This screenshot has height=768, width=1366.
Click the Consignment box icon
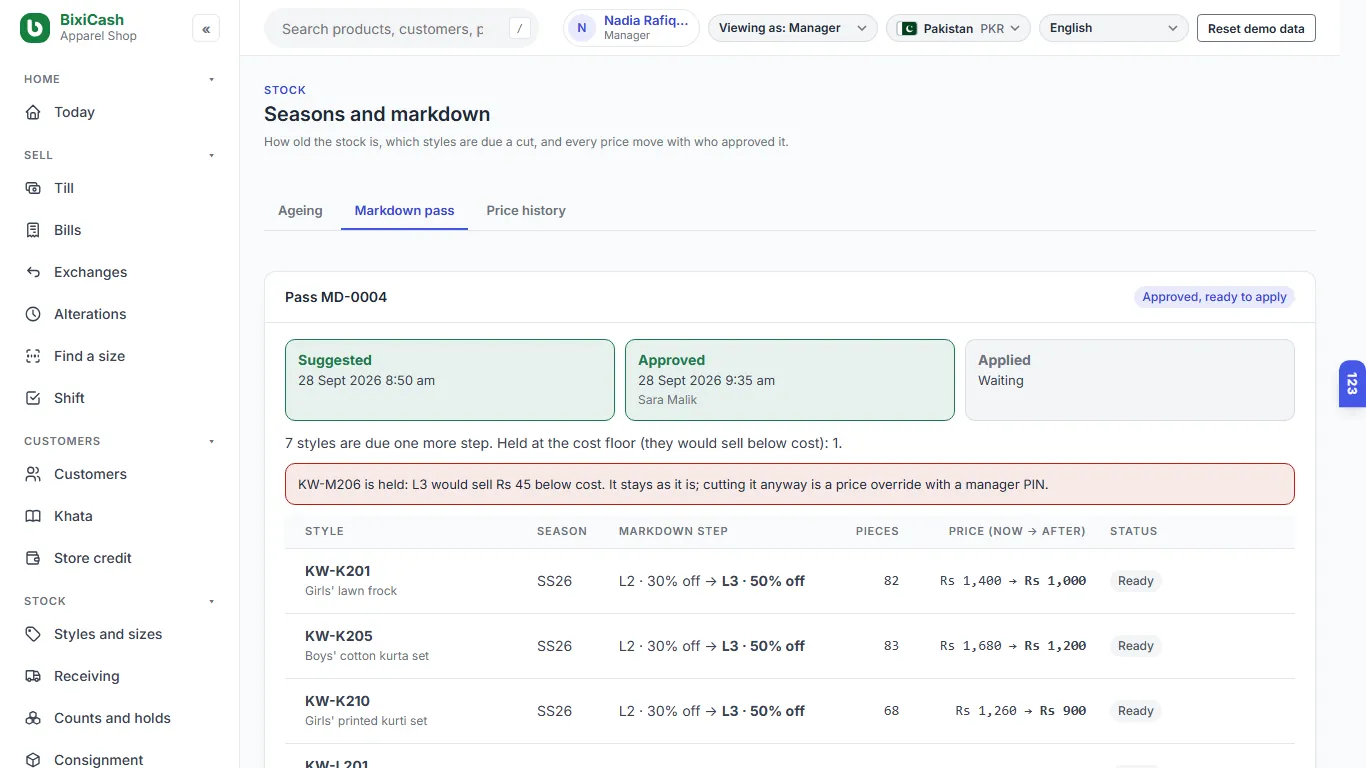pos(34,760)
